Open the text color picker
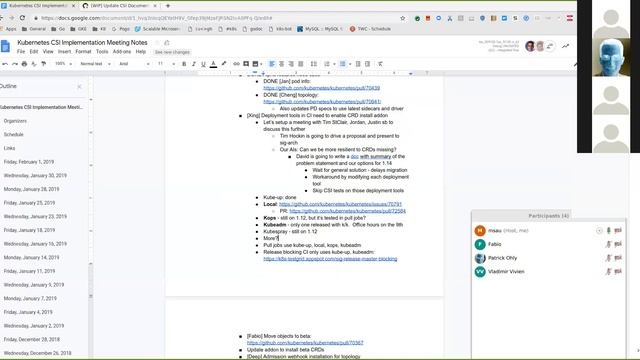640x360 pixels. point(213,64)
